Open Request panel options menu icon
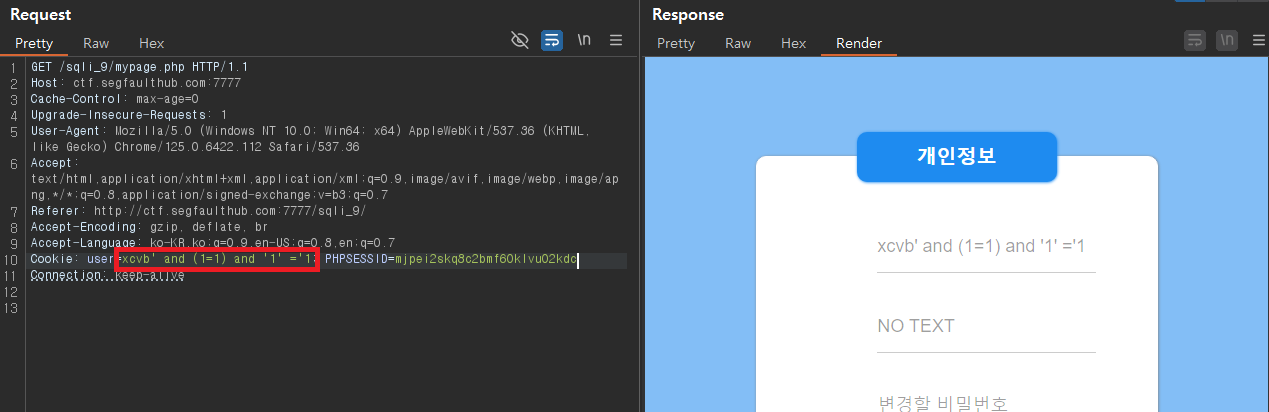The width and height of the screenshot is (1269, 412). point(616,40)
